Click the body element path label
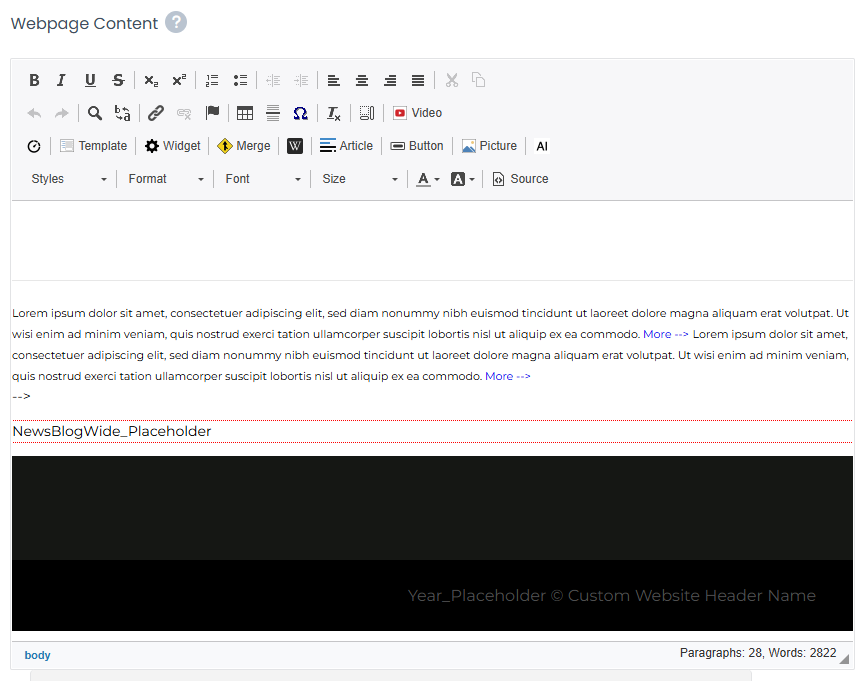 click(x=37, y=655)
